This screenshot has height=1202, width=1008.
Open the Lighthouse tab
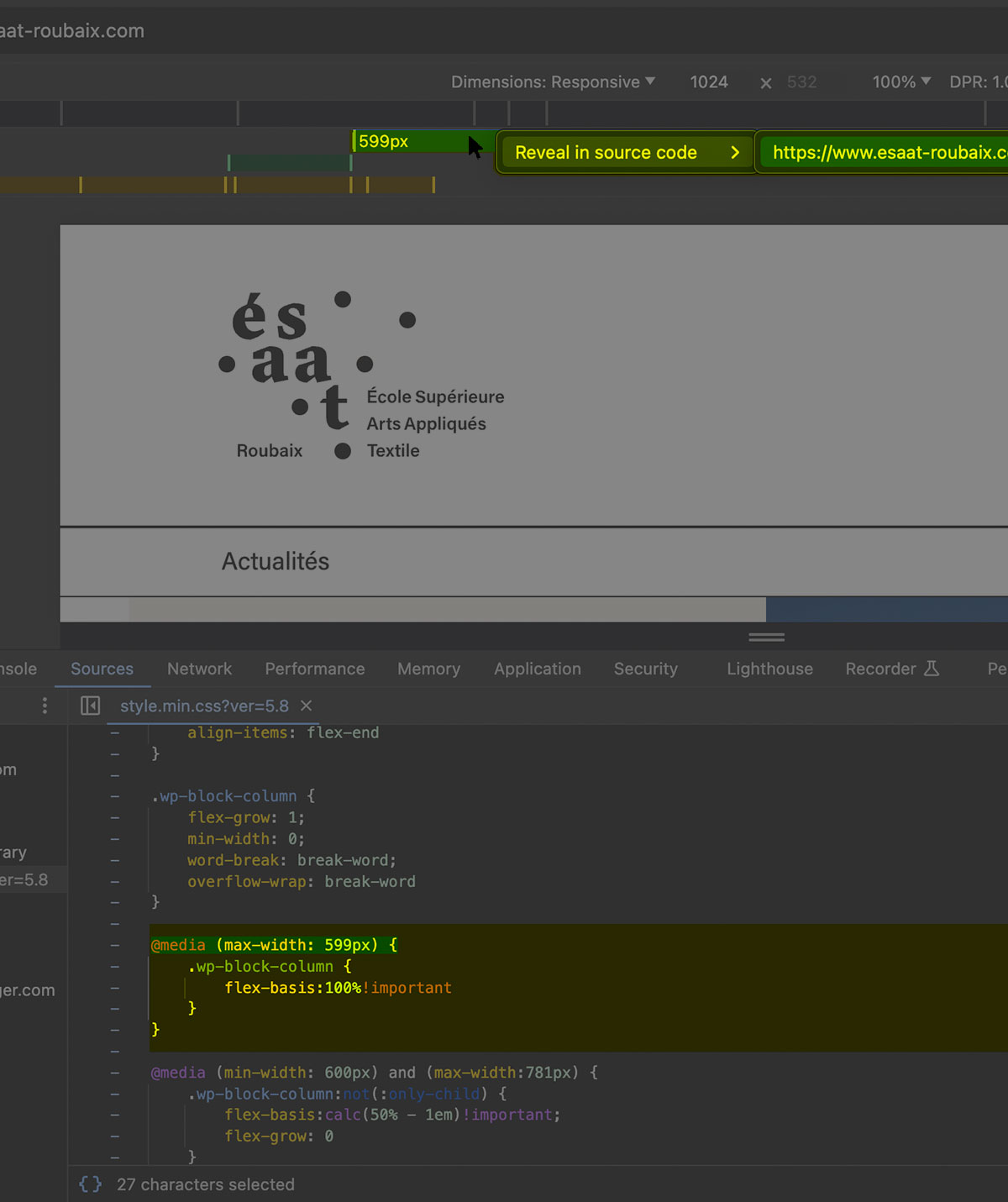(x=769, y=669)
